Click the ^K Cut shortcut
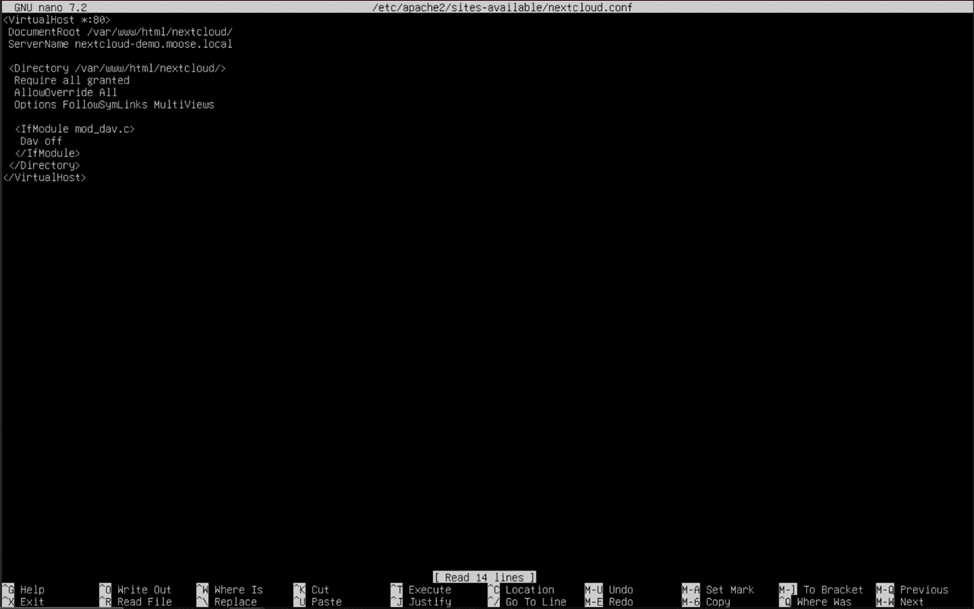Viewport: 974px width, 609px height. 311,590
